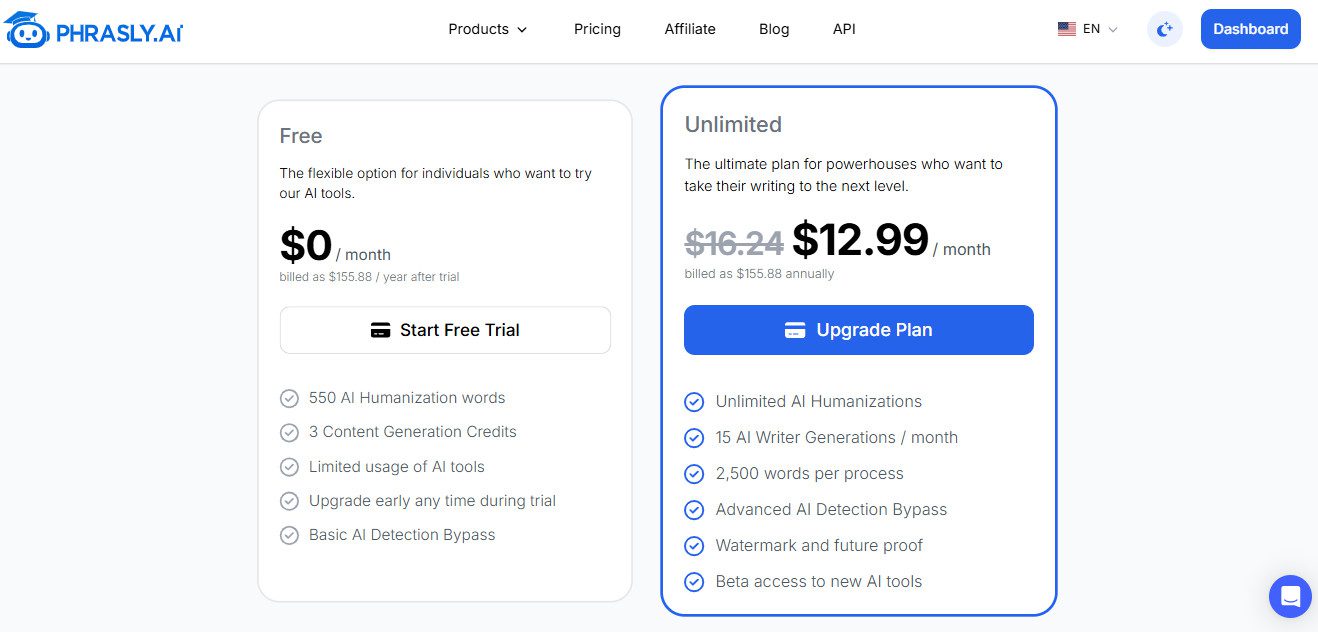Viewport: 1318px width, 632px height.
Task: Click the checkmark beside Unlimited AI Humanizations
Action: (694, 402)
